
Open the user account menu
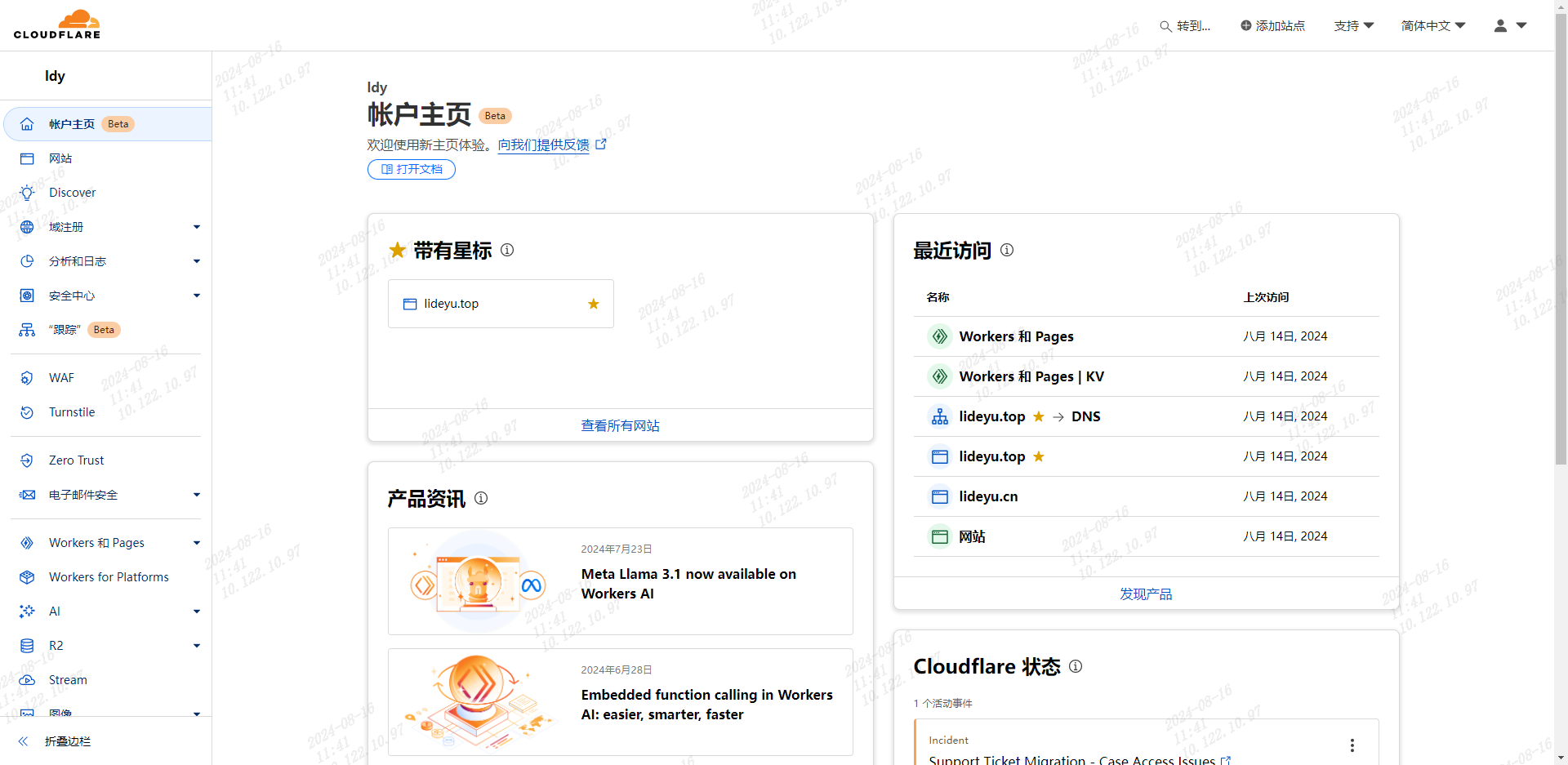point(1510,26)
